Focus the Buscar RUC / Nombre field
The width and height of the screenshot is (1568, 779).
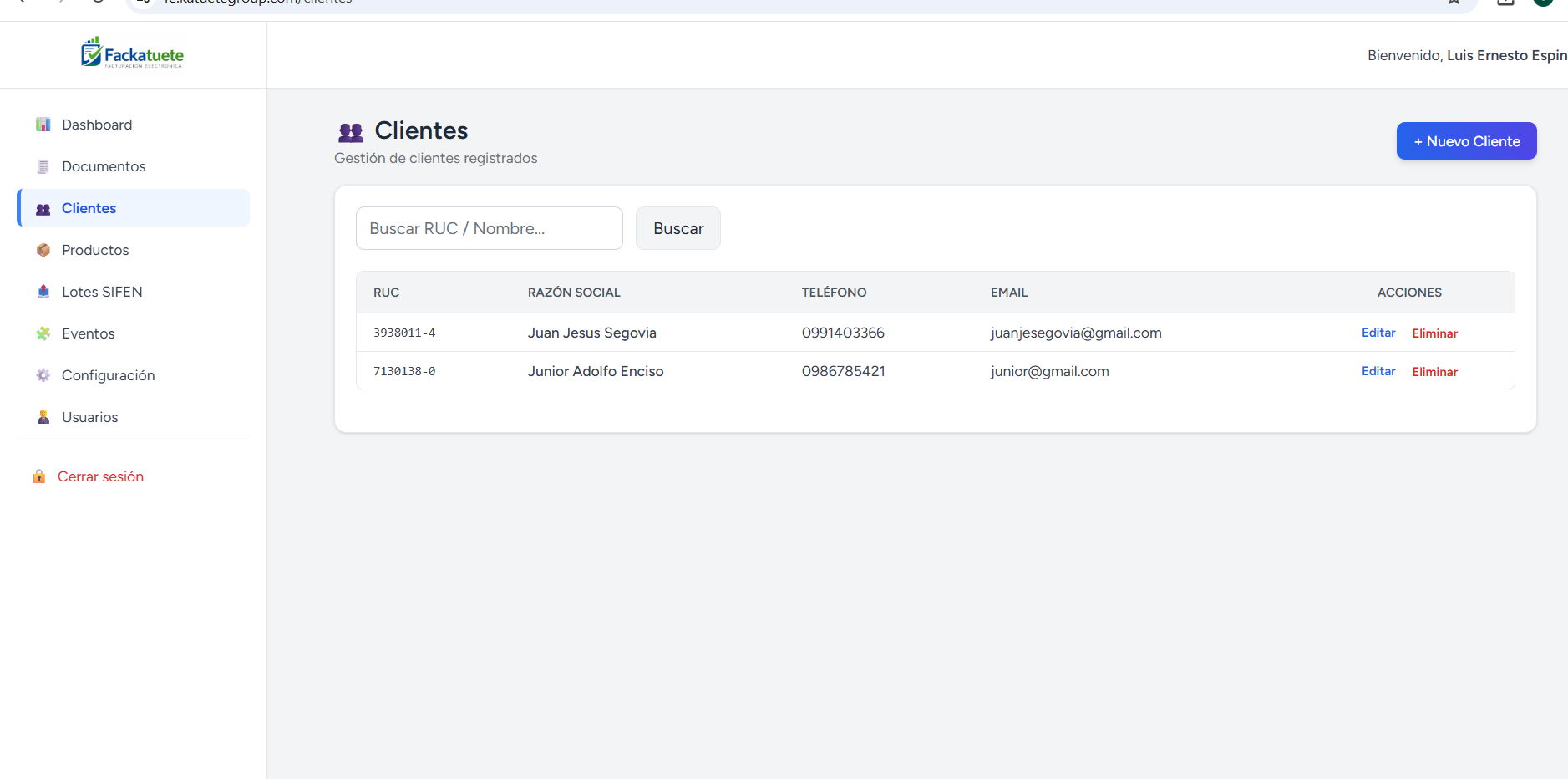[x=489, y=228]
